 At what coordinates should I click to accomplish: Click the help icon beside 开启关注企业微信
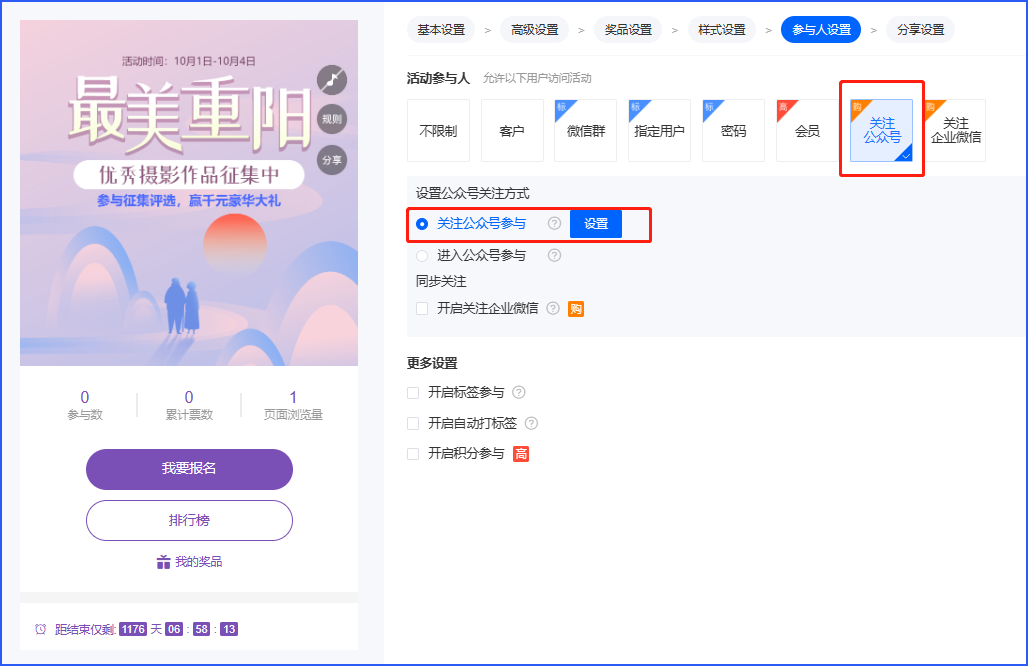pyautogui.click(x=553, y=308)
